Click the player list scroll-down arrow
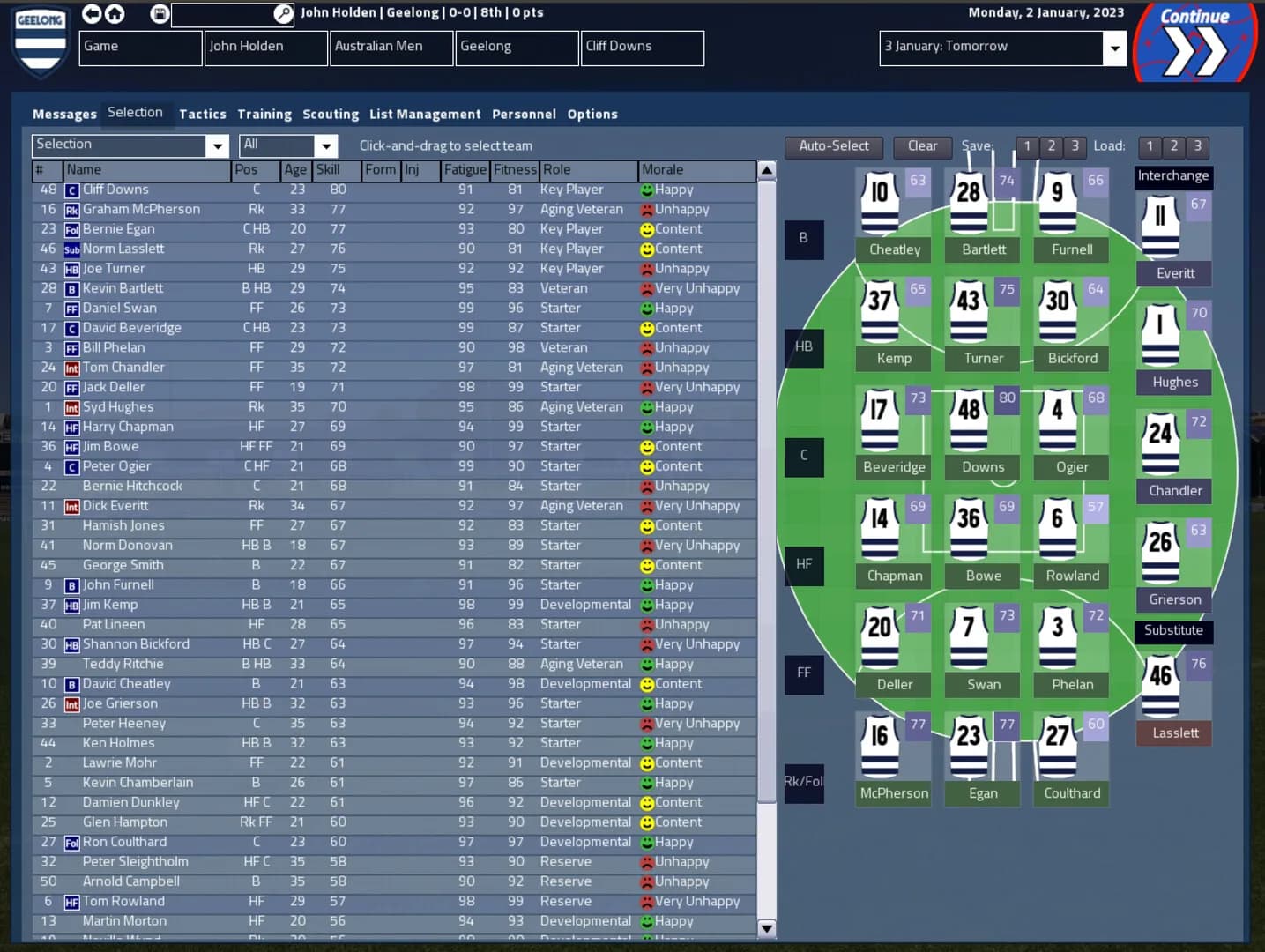The image size is (1265, 952). tap(767, 928)
